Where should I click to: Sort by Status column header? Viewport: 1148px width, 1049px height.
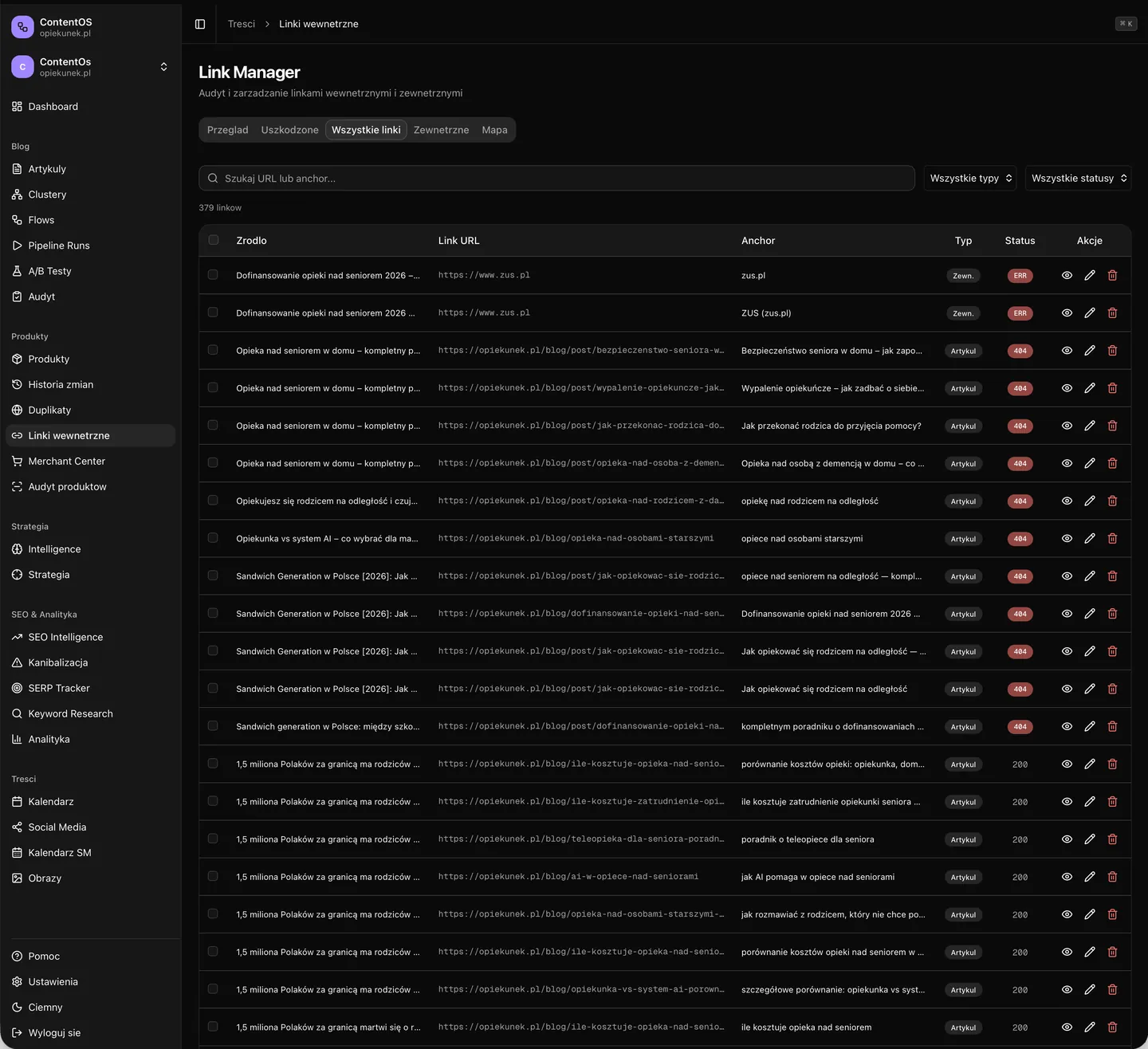pos(1020,241)
